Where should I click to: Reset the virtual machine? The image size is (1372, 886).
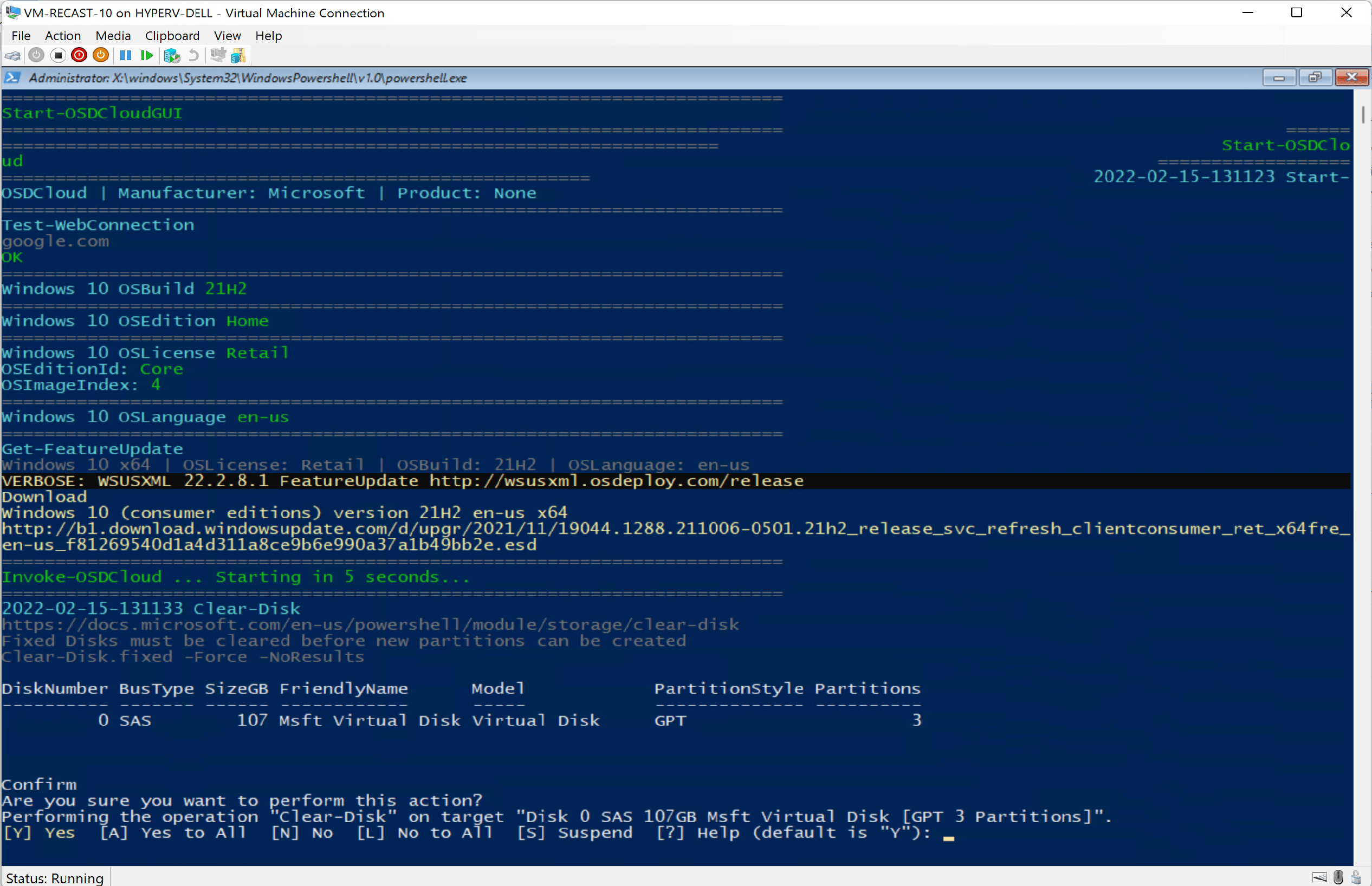(x=147, y=55)
